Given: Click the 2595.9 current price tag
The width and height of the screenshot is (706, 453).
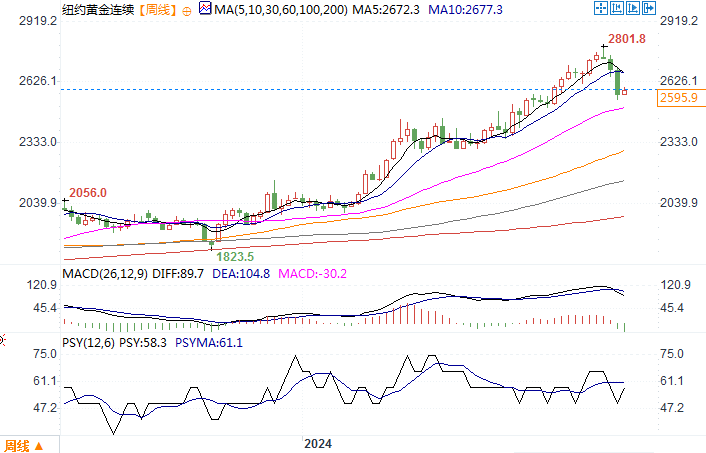Looking at the screenshot, I should pyautogui.click(x=681, y=98).
